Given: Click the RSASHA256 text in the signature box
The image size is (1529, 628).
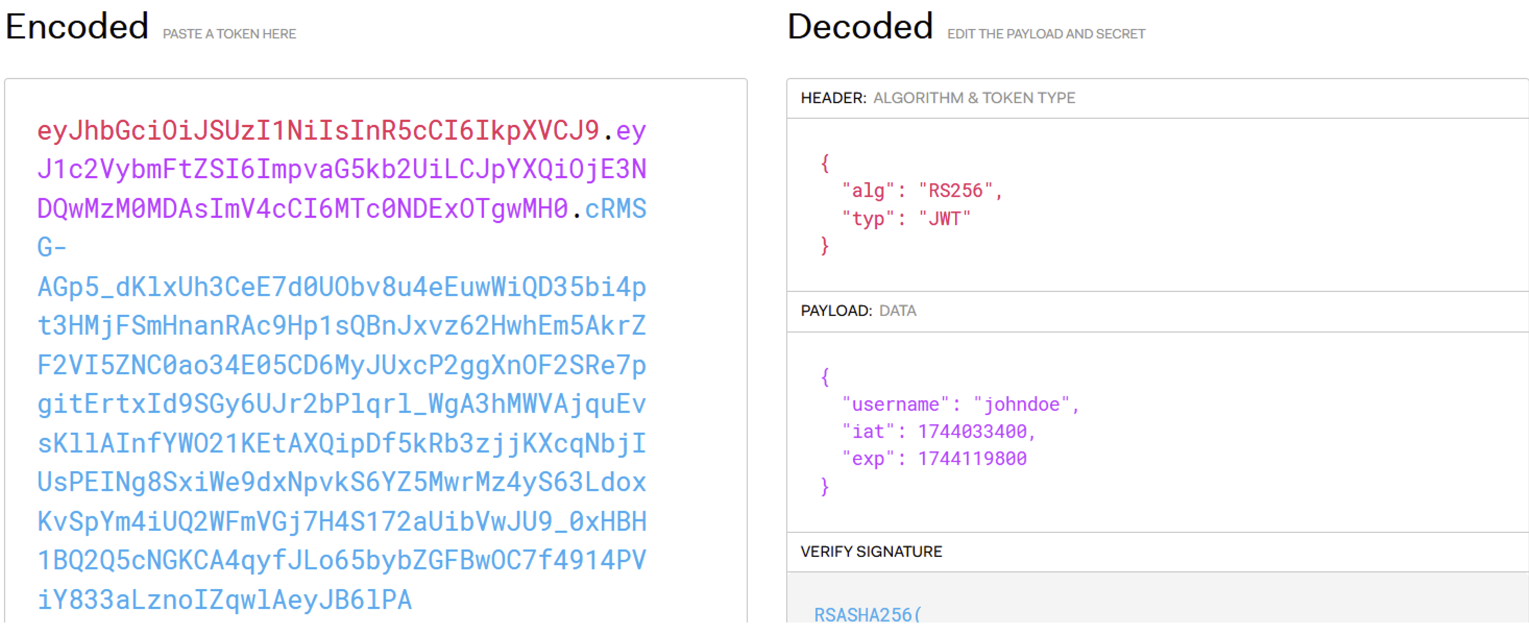Looking at the screenshot, I should [x=862, y=615].
